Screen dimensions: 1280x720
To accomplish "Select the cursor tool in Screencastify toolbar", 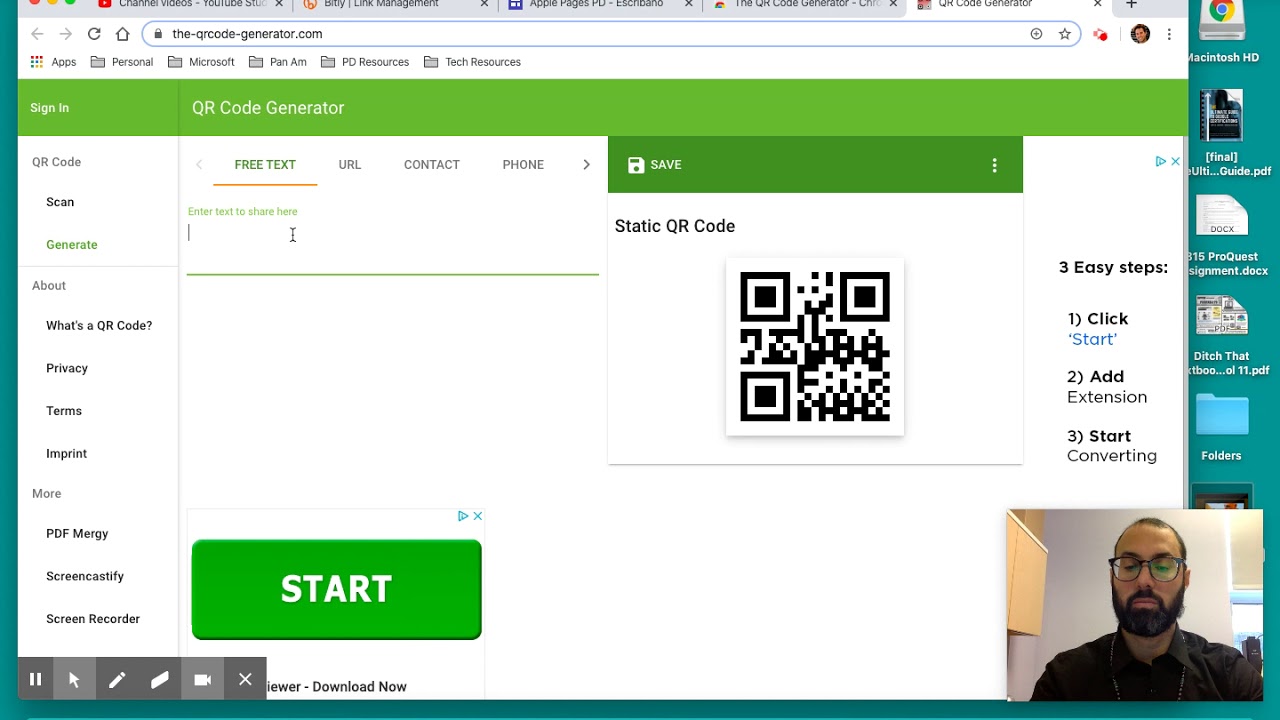I will pos(74,680).
